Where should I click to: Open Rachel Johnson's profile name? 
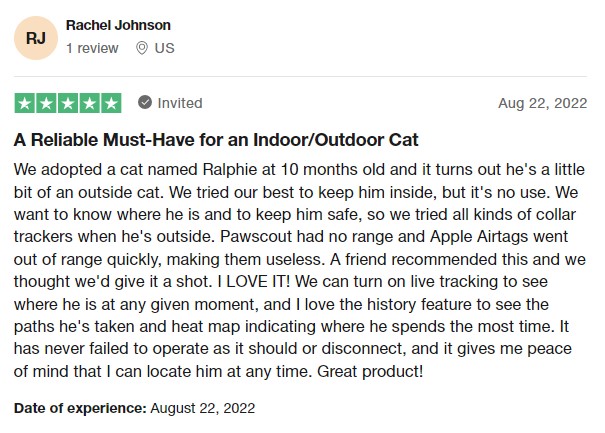click(118, 25)
